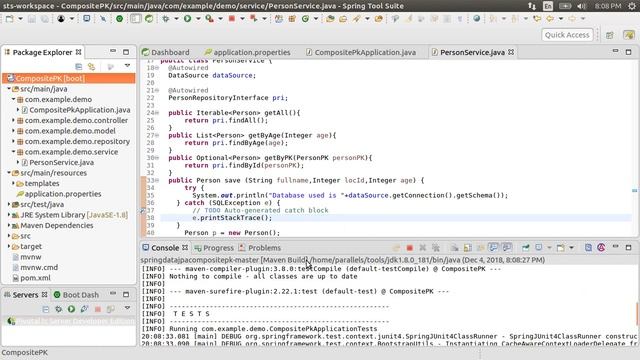Collapse the com.example.demo.service package
640x360 pixels.
(13, 152)
